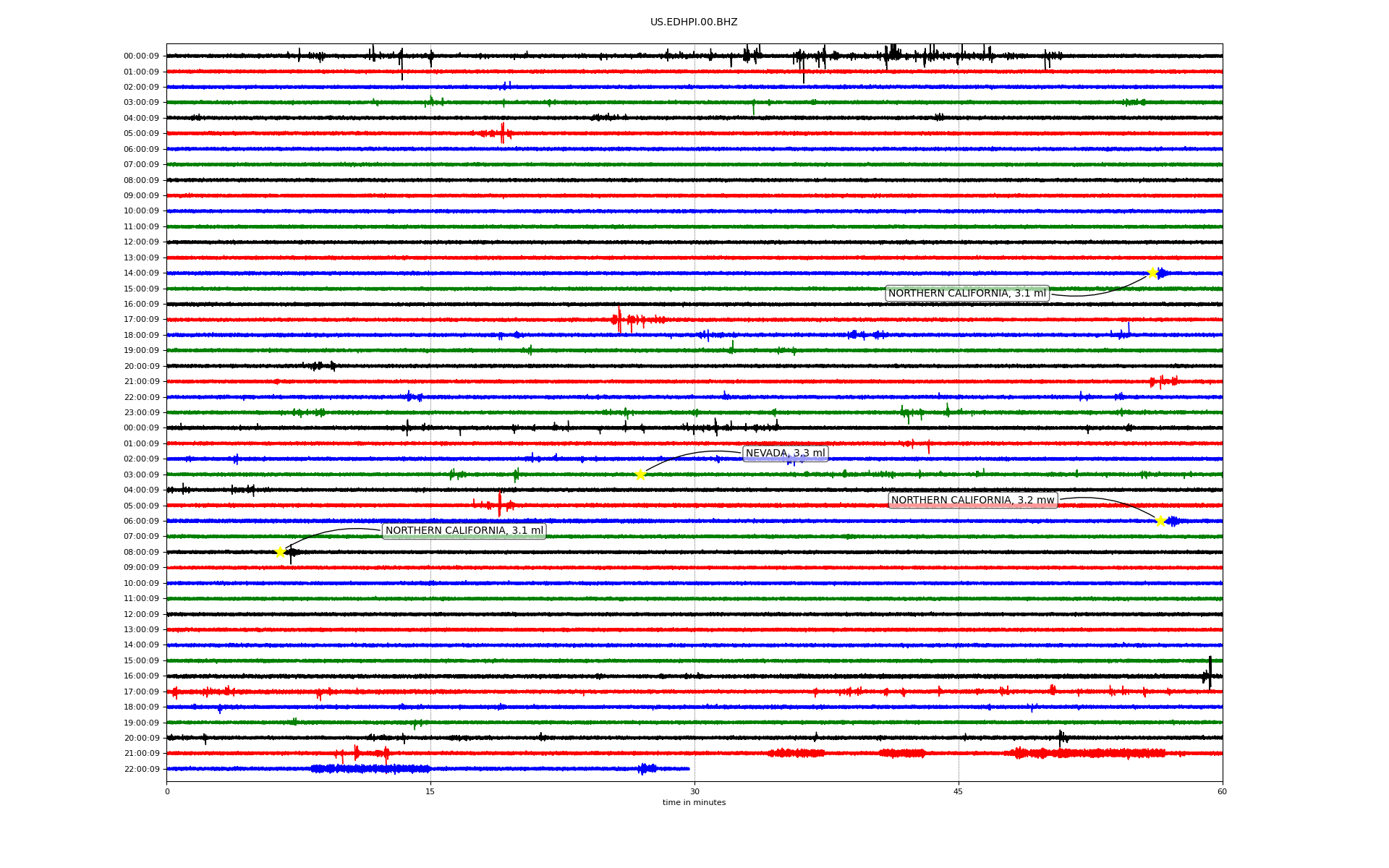Screen dimensions: 1389x868
Task: Click the 30 tick on the time axis
Action: (694, 792)
